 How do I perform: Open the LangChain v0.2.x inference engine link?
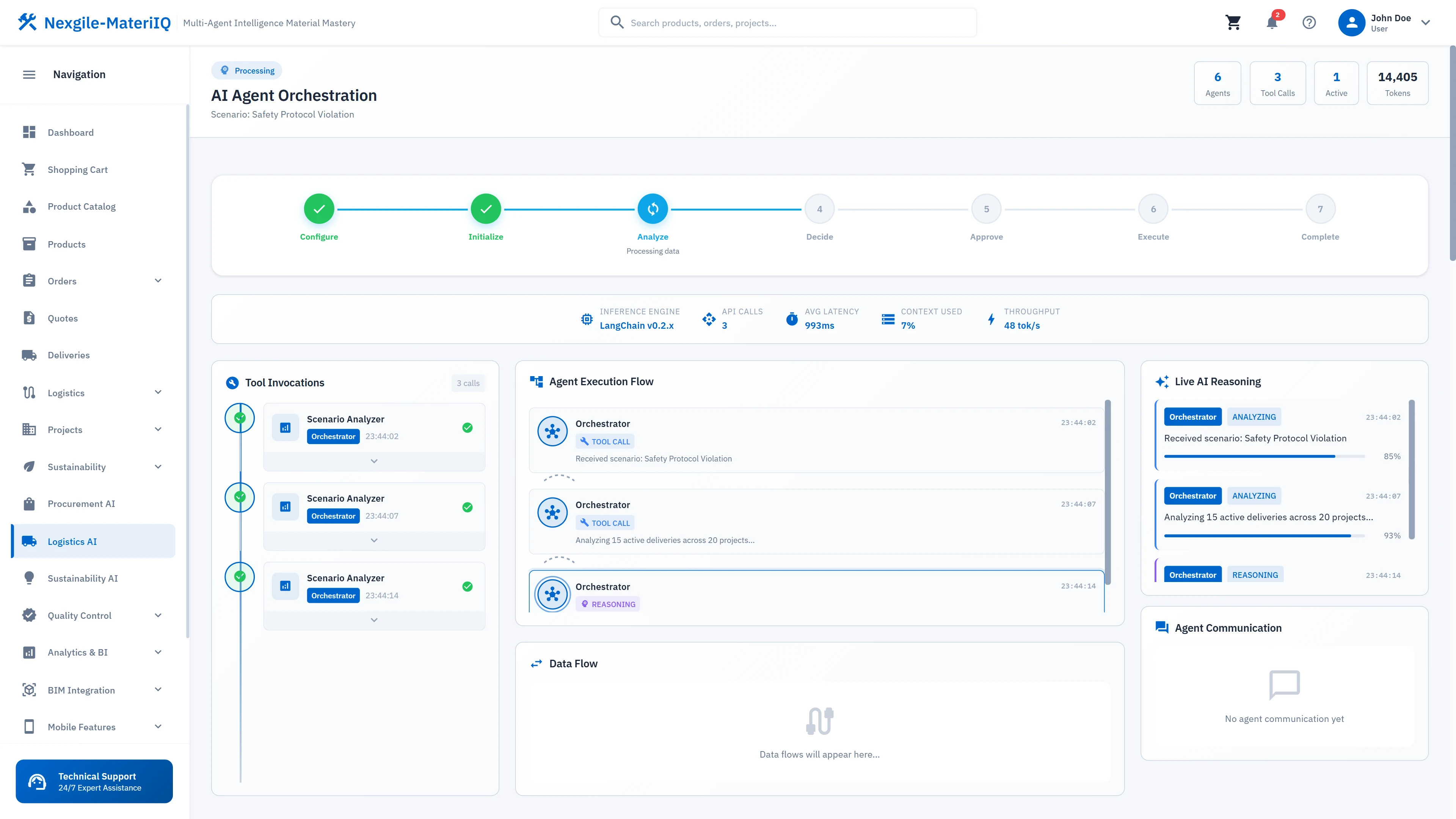click(637, 326)
